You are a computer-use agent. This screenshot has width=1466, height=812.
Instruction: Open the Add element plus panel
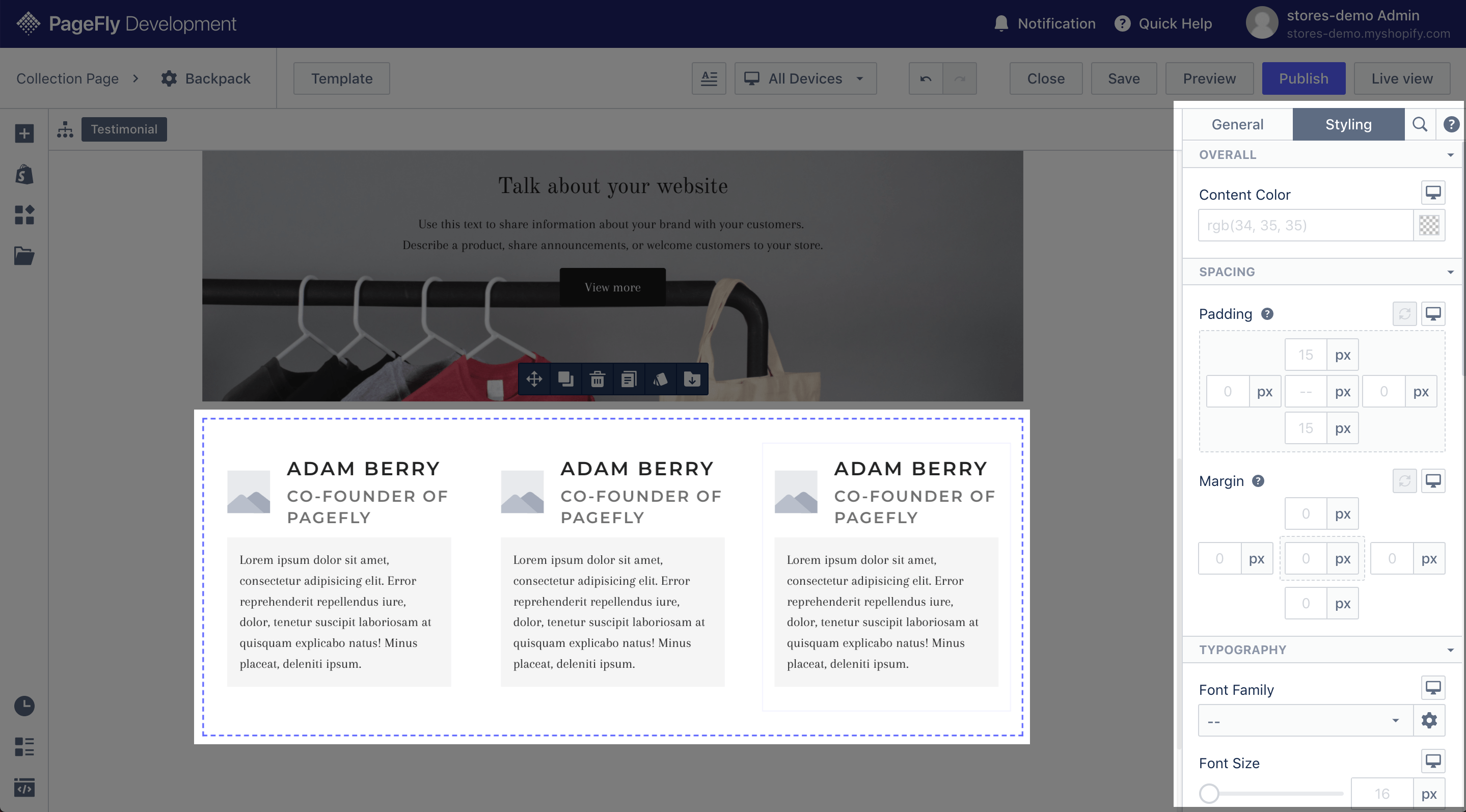click(24, 134)
